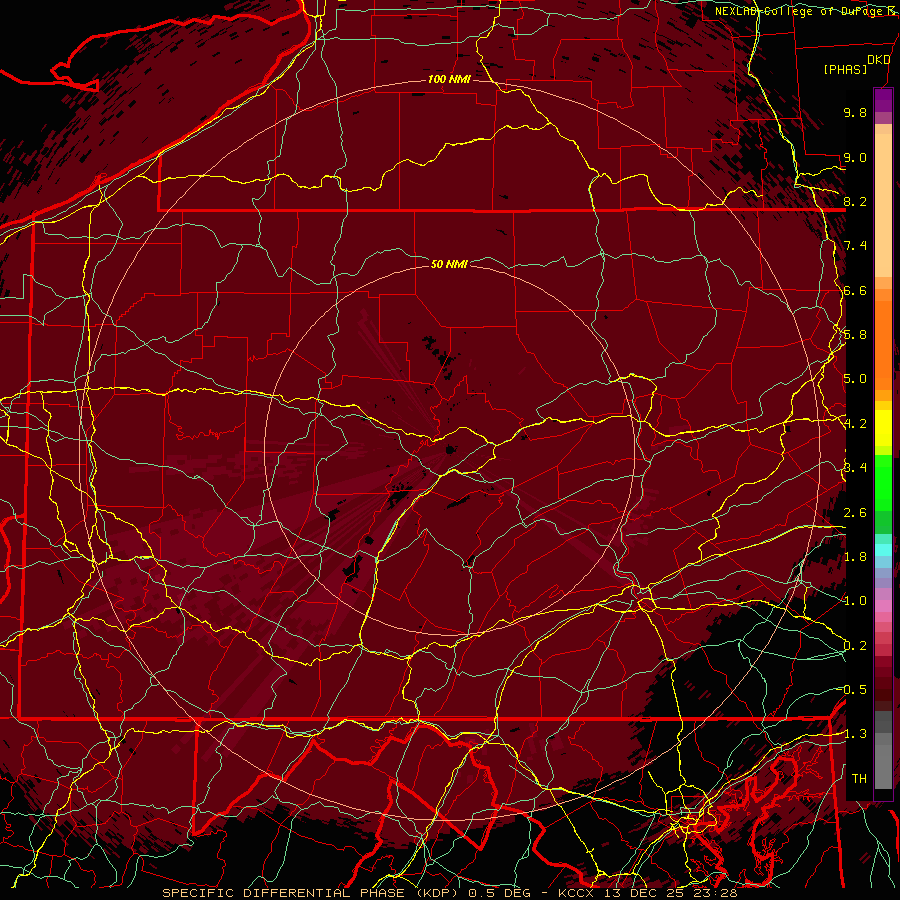This screenshot has height=900, width=900.
Task: Click the "1.0" scale value
Action: [855, 601]
